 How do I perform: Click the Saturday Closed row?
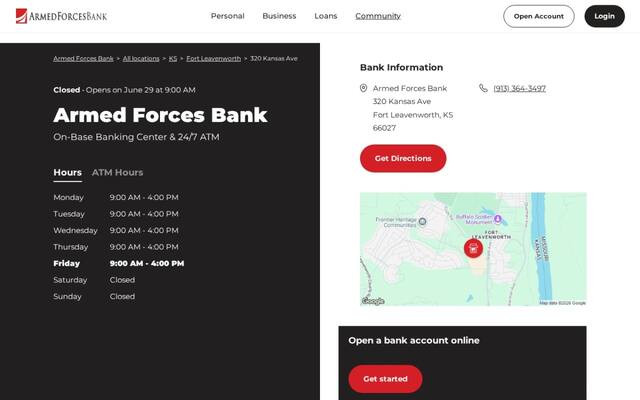click(x=94, y=280)
